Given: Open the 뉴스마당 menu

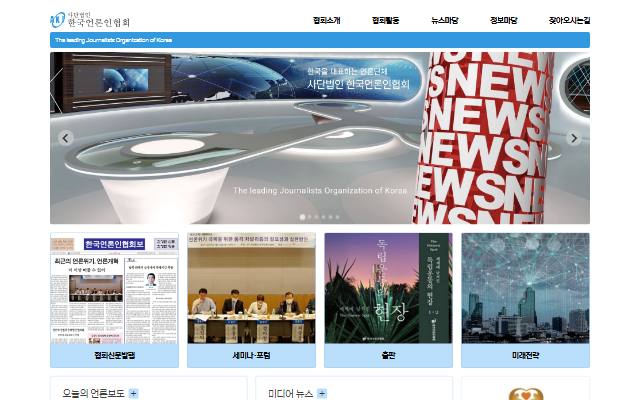Looking at the screenshot, I should pyautogui.click(x=445, y=20).
